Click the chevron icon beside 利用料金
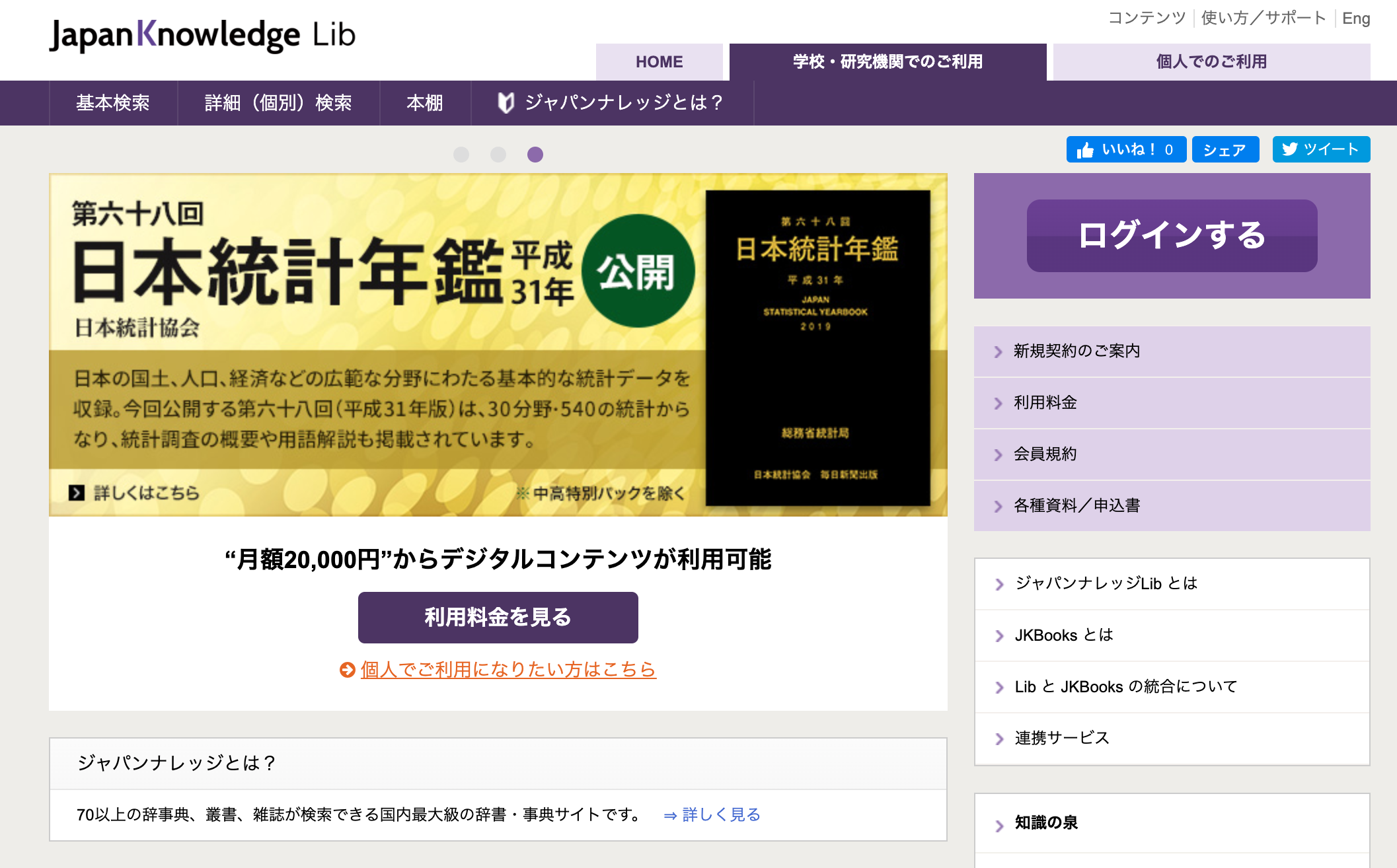 tap(999, 404)
